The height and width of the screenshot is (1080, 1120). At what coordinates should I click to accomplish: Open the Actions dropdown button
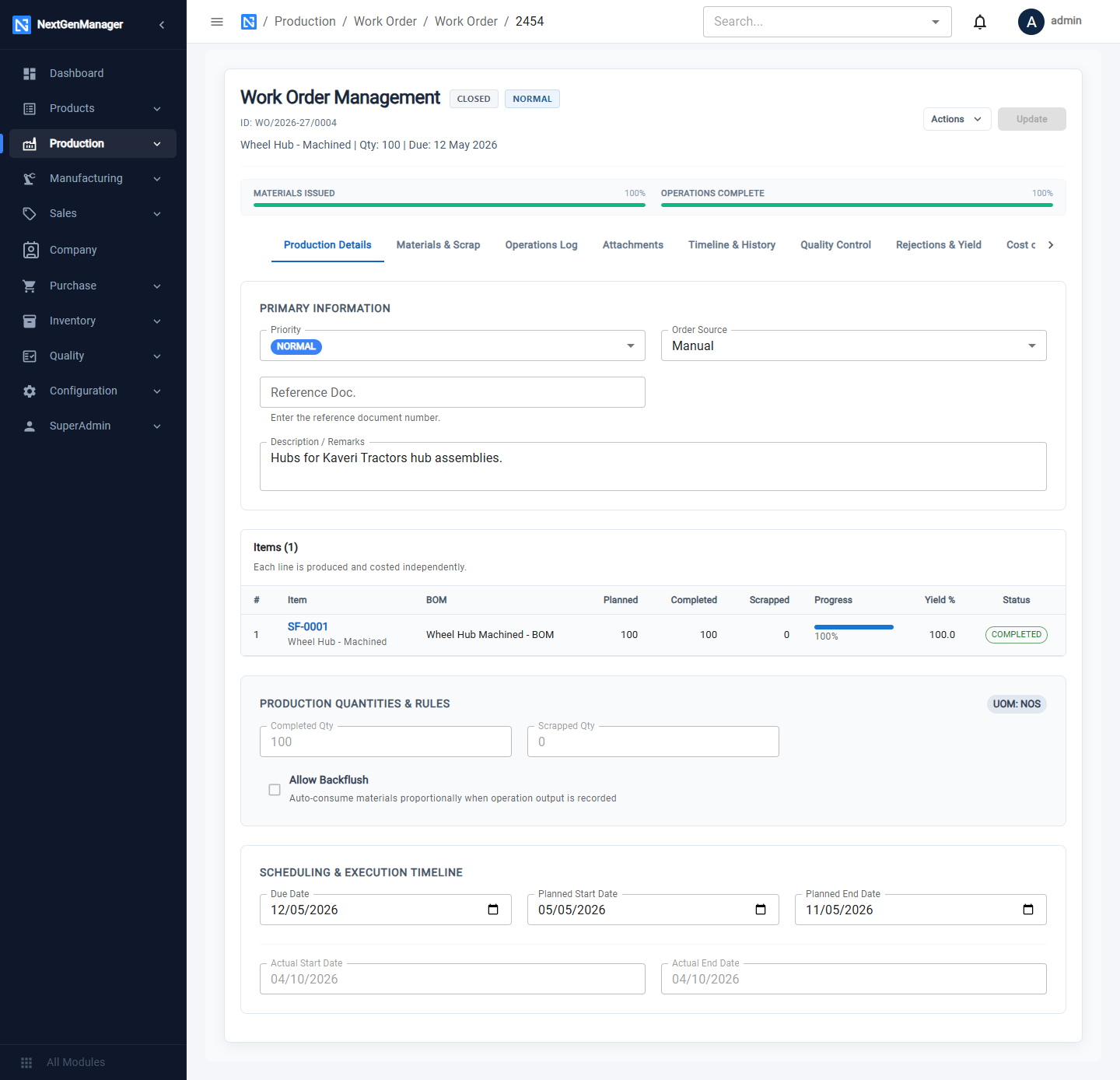click(957, 119)
